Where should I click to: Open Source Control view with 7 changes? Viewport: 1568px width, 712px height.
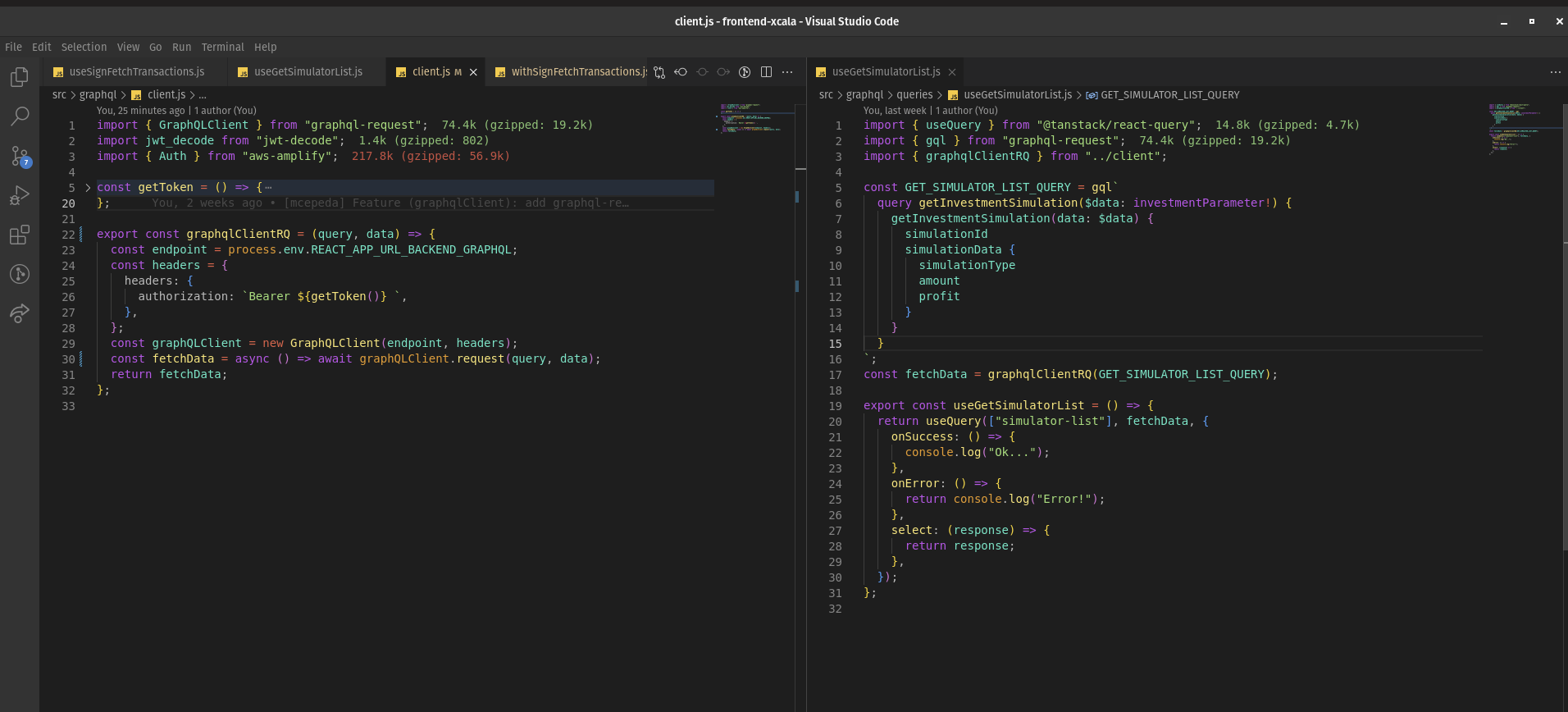tap(20, 156)
